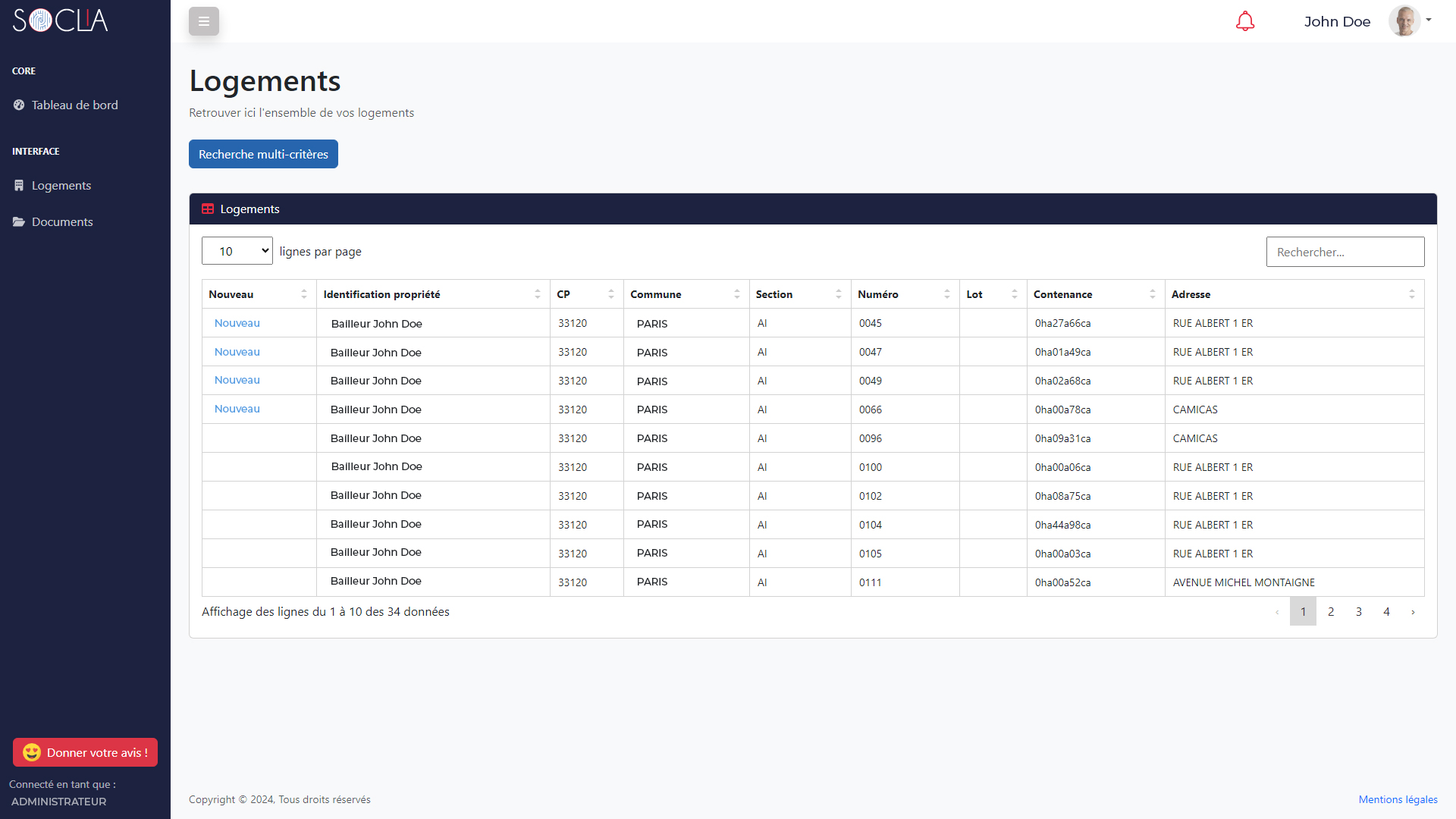Click Bailleur John Doe in row 0111
This screenshot has width=1456, height=819.
click(376, 581)
